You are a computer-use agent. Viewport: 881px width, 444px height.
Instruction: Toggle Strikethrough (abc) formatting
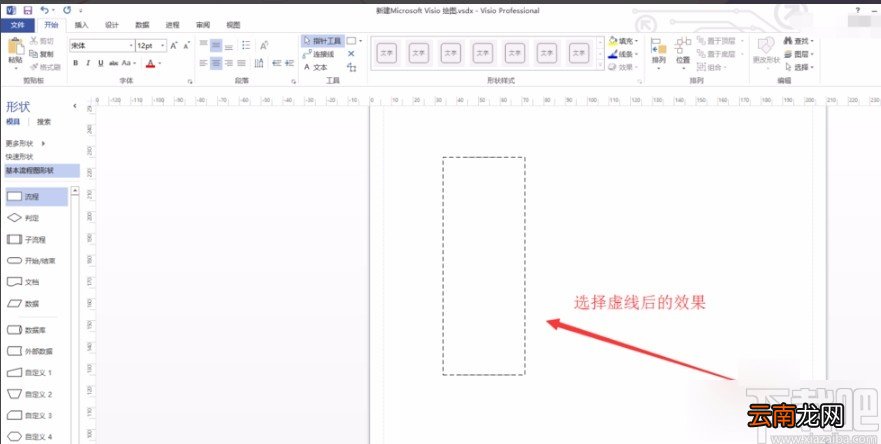tap(113, 63)
